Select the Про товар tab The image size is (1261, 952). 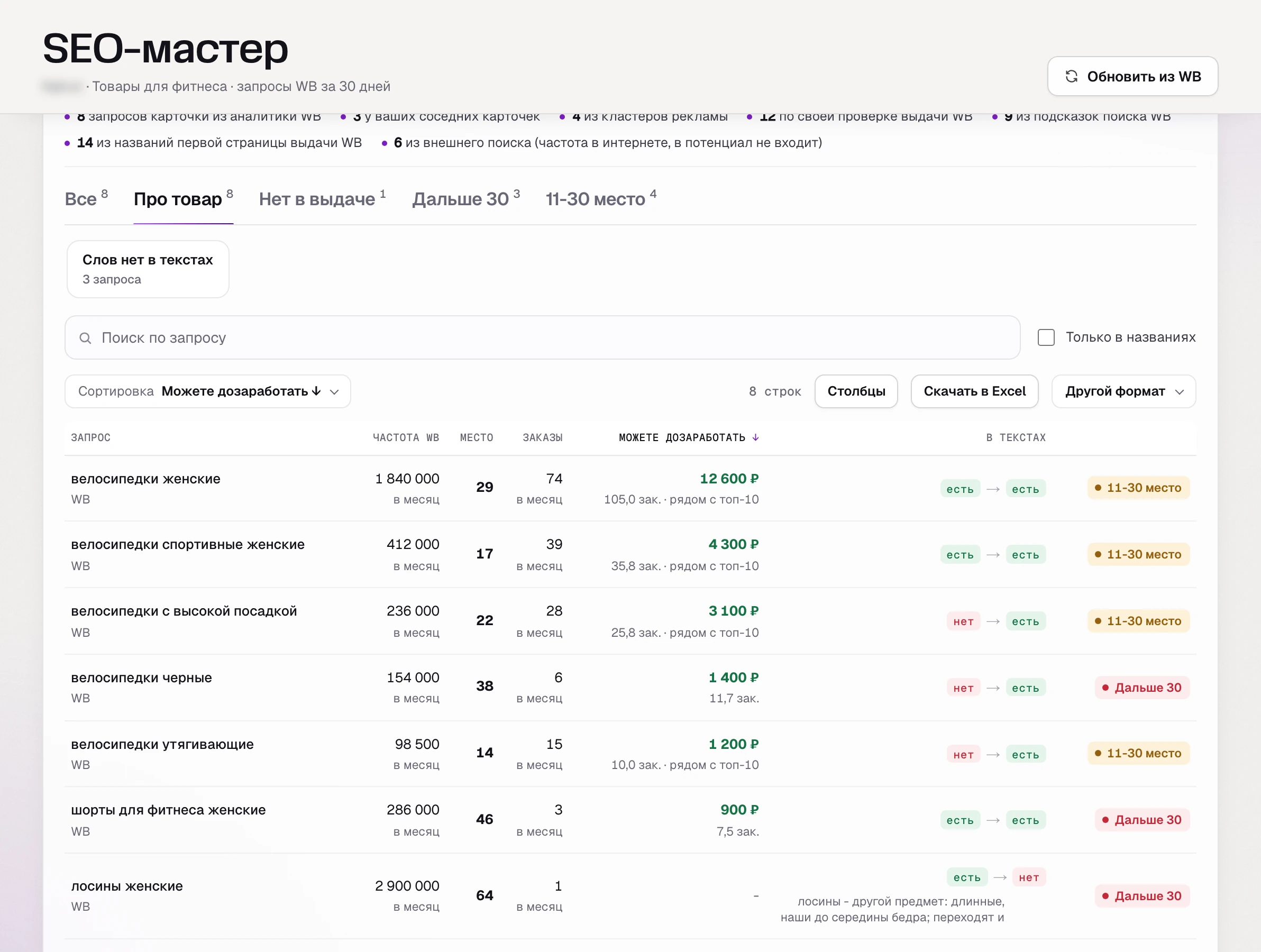pos(183,199)
